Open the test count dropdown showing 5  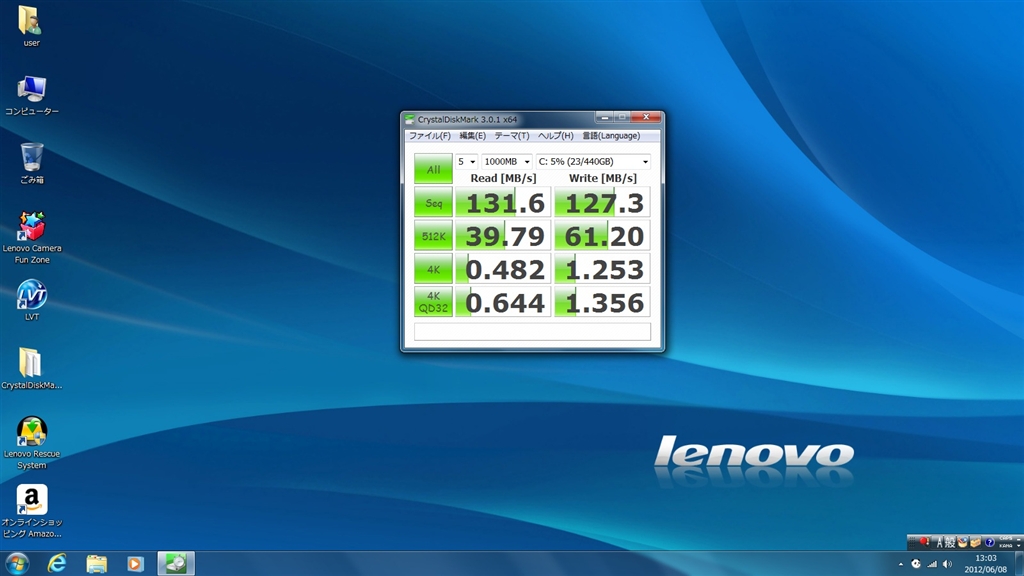coord(466,161)
